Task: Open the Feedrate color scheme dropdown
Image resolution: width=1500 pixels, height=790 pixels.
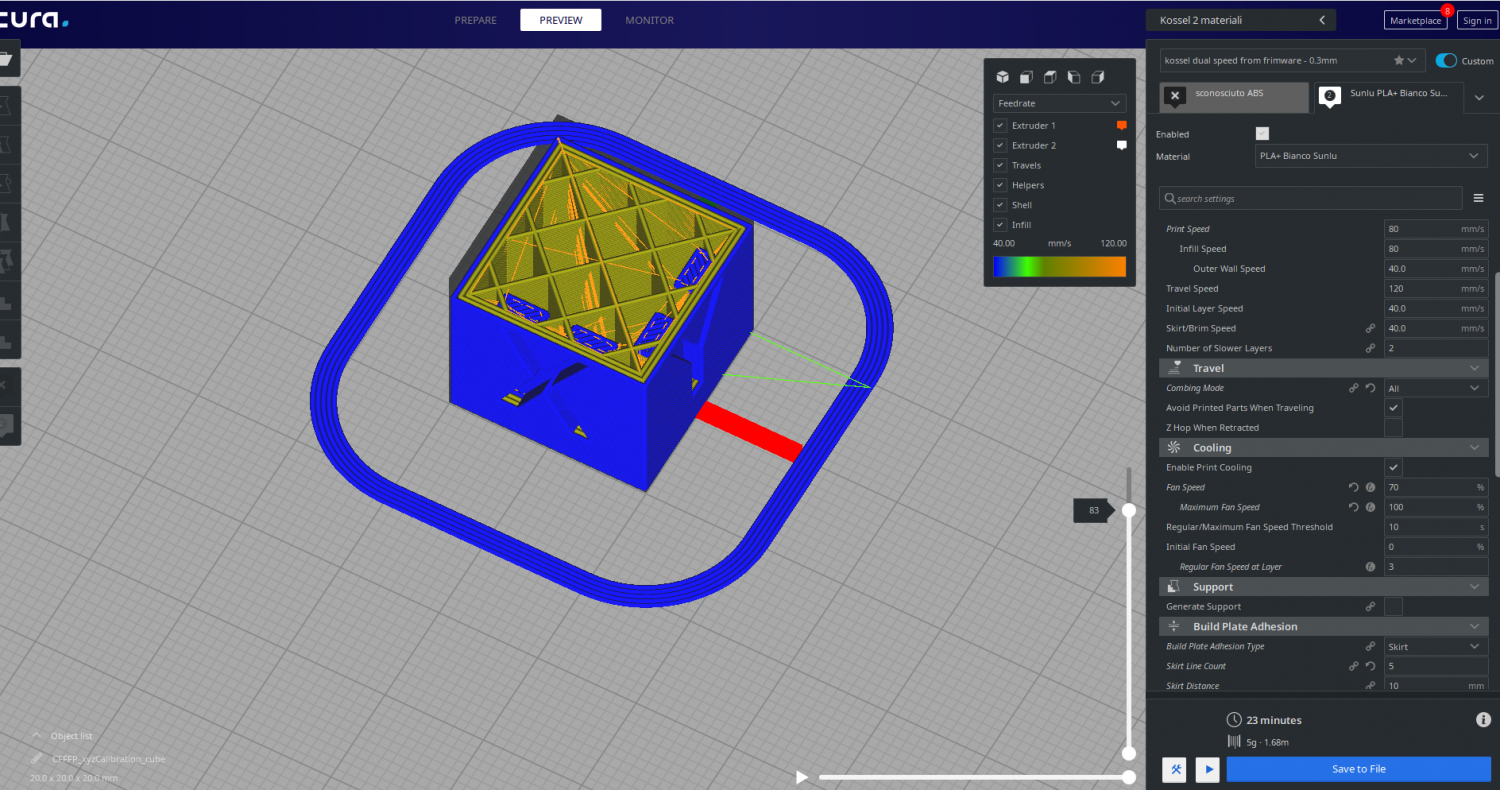Action: [x=1059, y=103]
